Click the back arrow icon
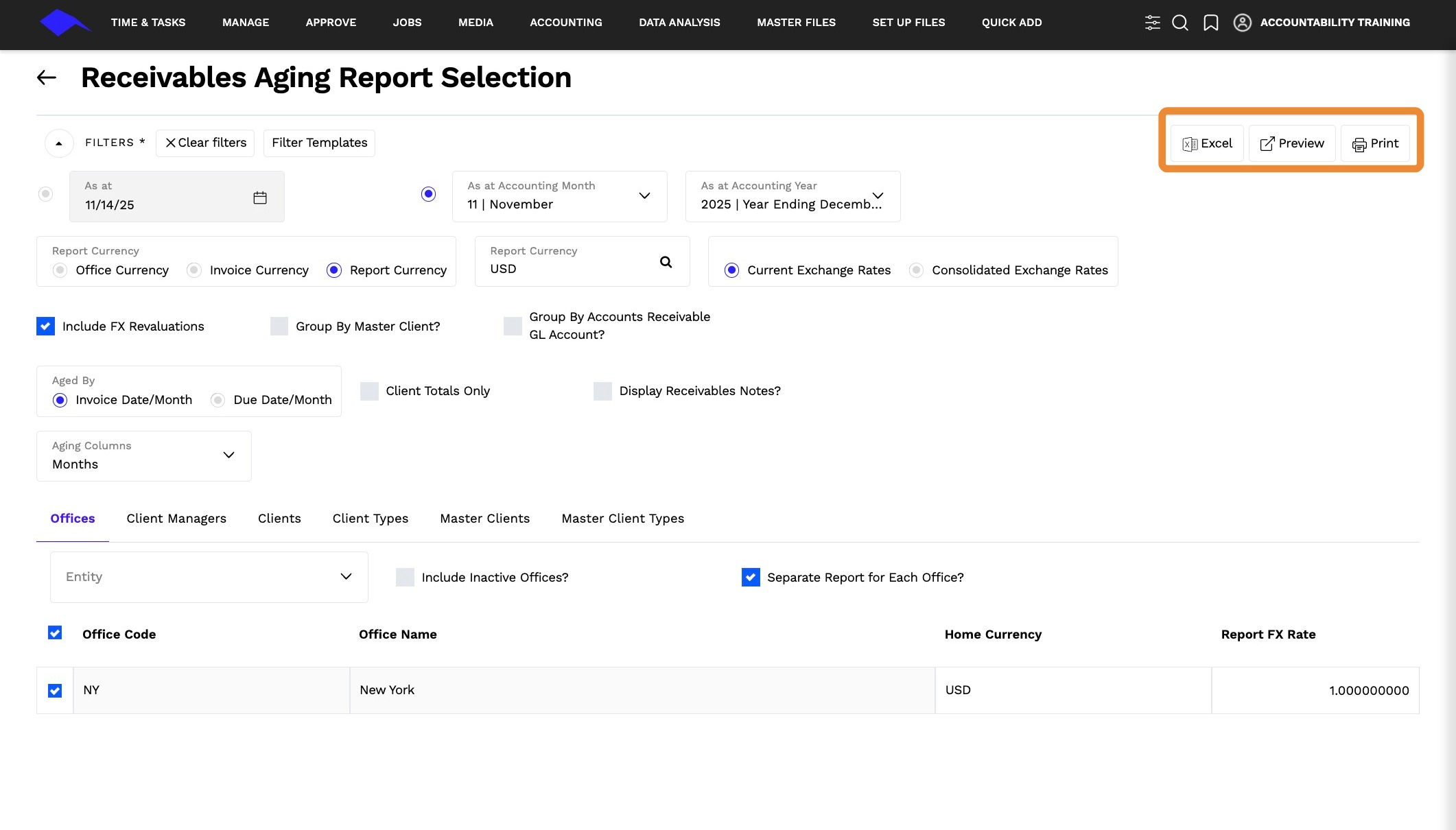Viewport: 1456px width, 830px height. click(x=47, y=78)
